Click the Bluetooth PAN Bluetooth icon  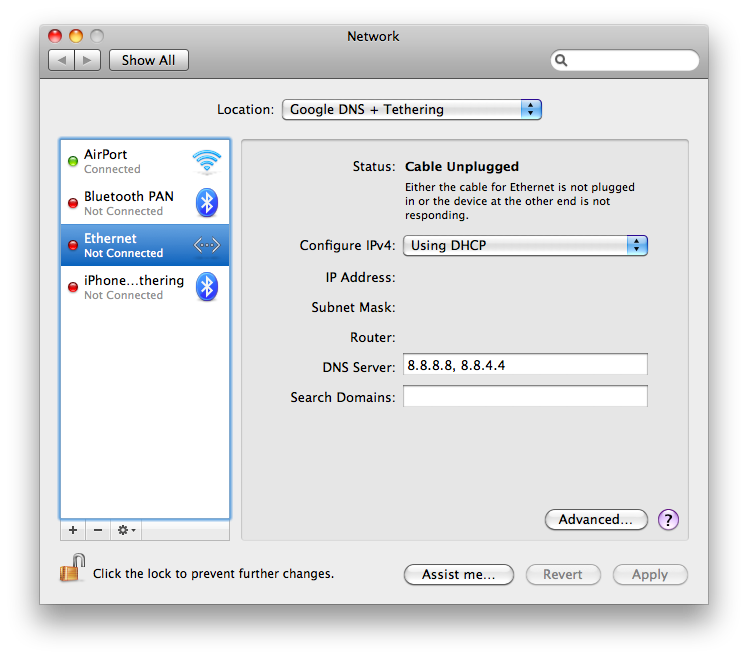[207, 203]
